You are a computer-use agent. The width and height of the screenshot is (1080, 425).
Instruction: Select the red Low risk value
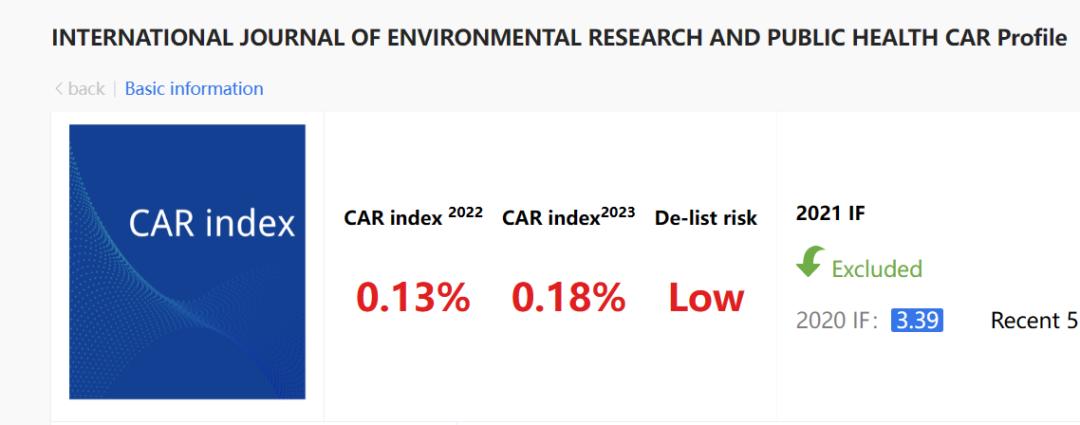(706, 298)
